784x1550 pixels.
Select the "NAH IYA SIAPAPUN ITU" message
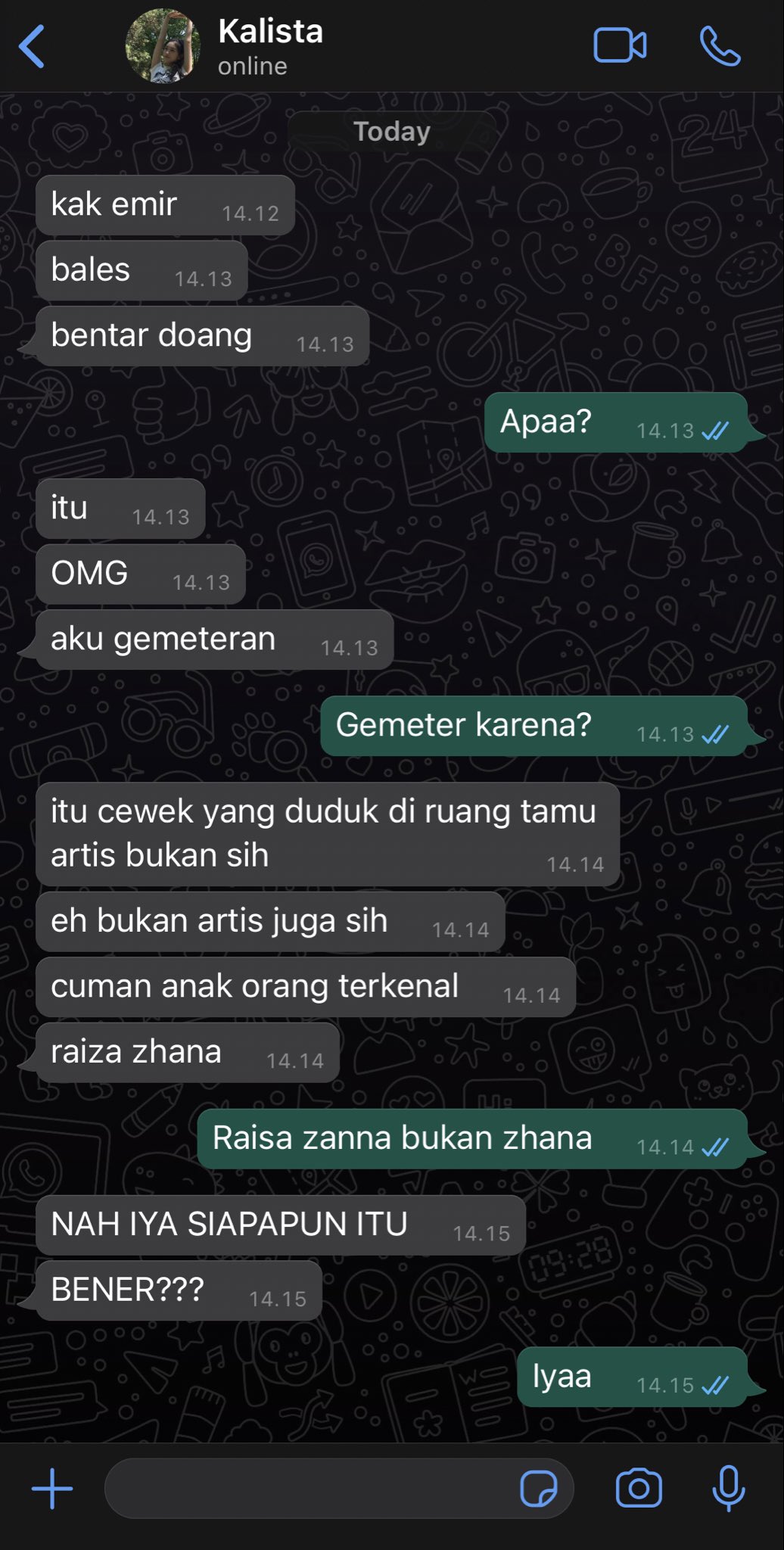281,1225
